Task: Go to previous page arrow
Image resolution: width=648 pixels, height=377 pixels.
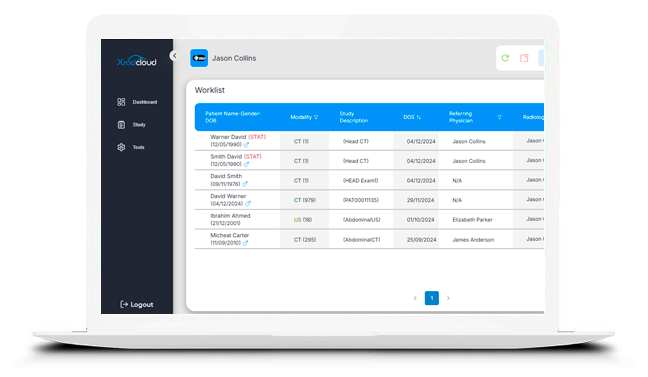Action: tap(415, 298)
